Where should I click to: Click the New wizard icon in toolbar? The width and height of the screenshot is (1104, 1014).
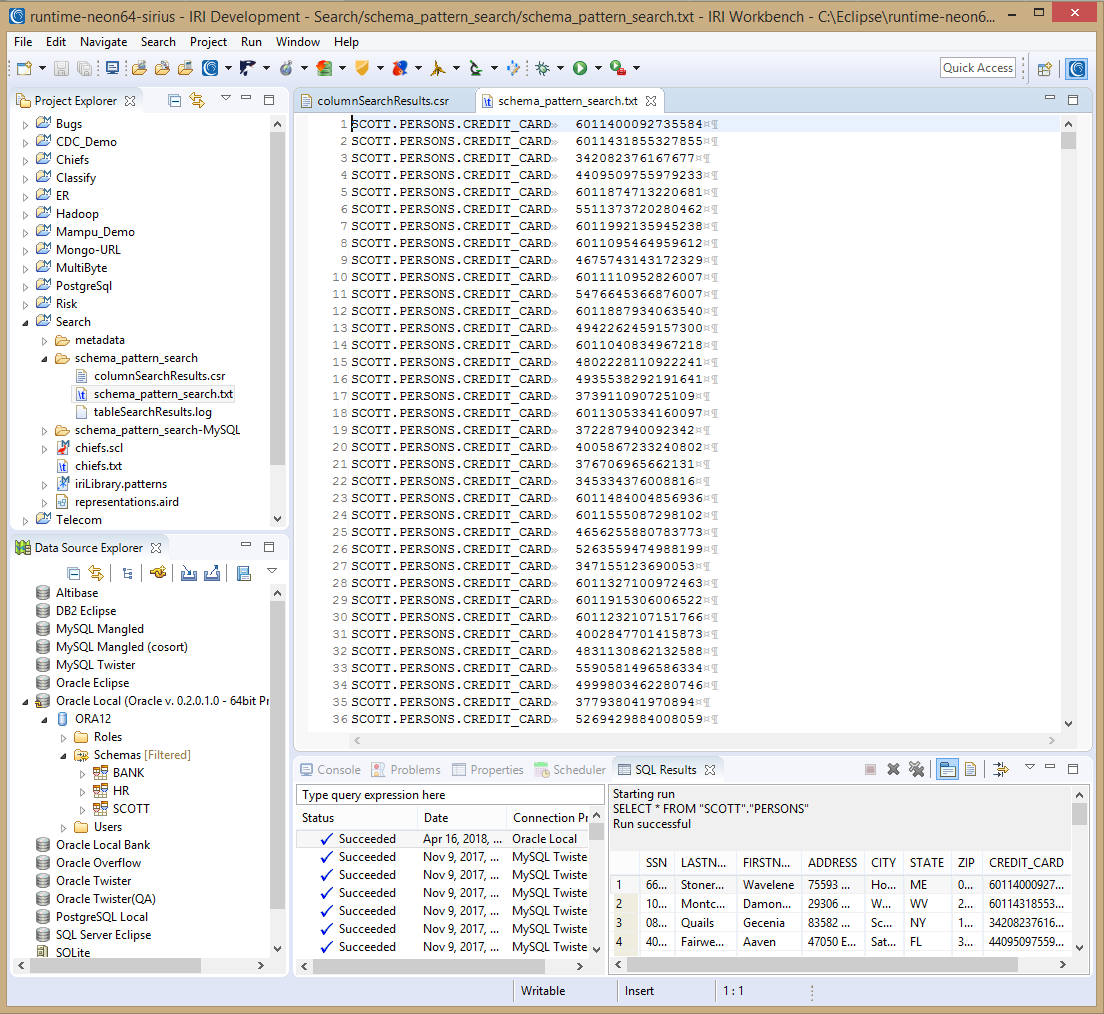point(25,68)
